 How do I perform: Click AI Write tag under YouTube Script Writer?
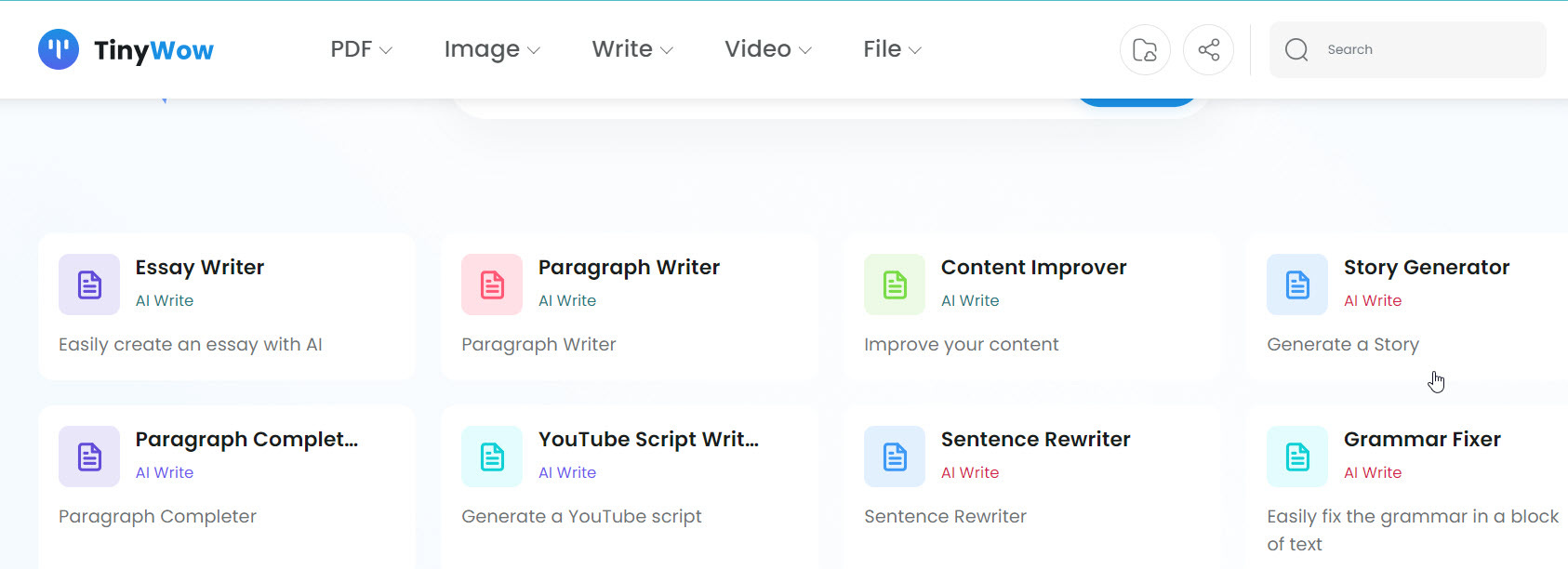tap(567, 472)
